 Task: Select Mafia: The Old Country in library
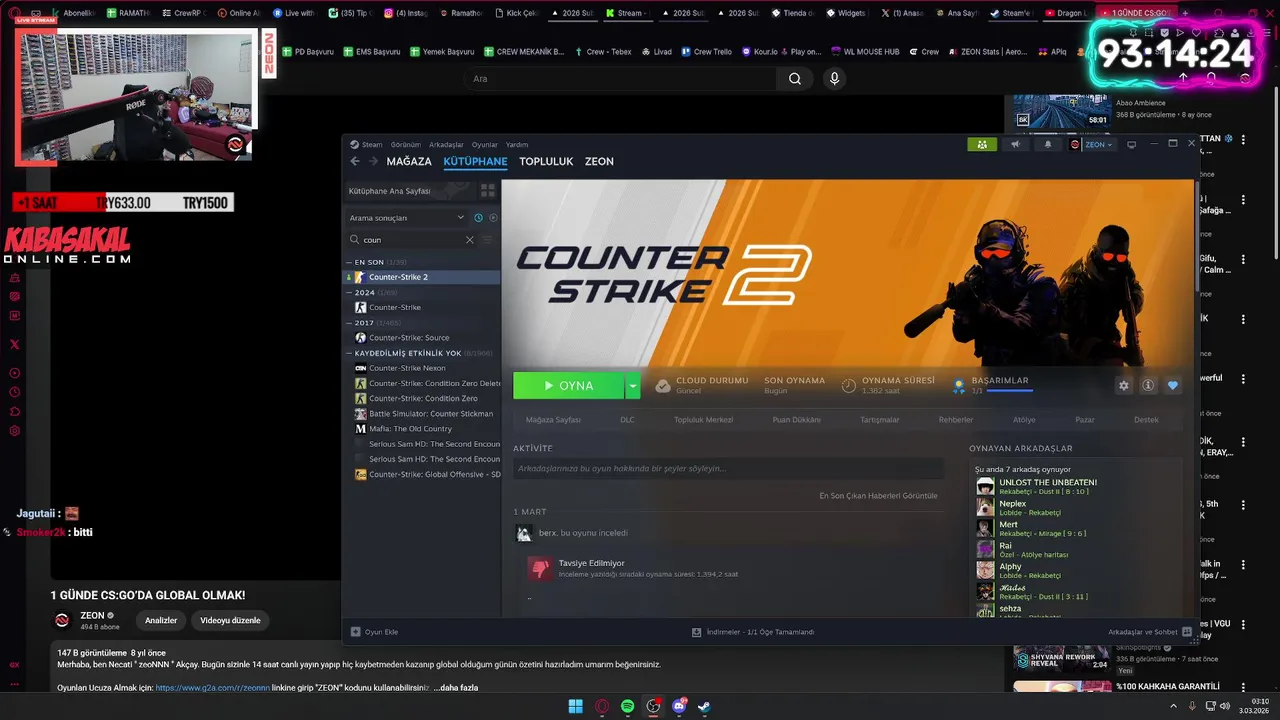tap(410, 429)
